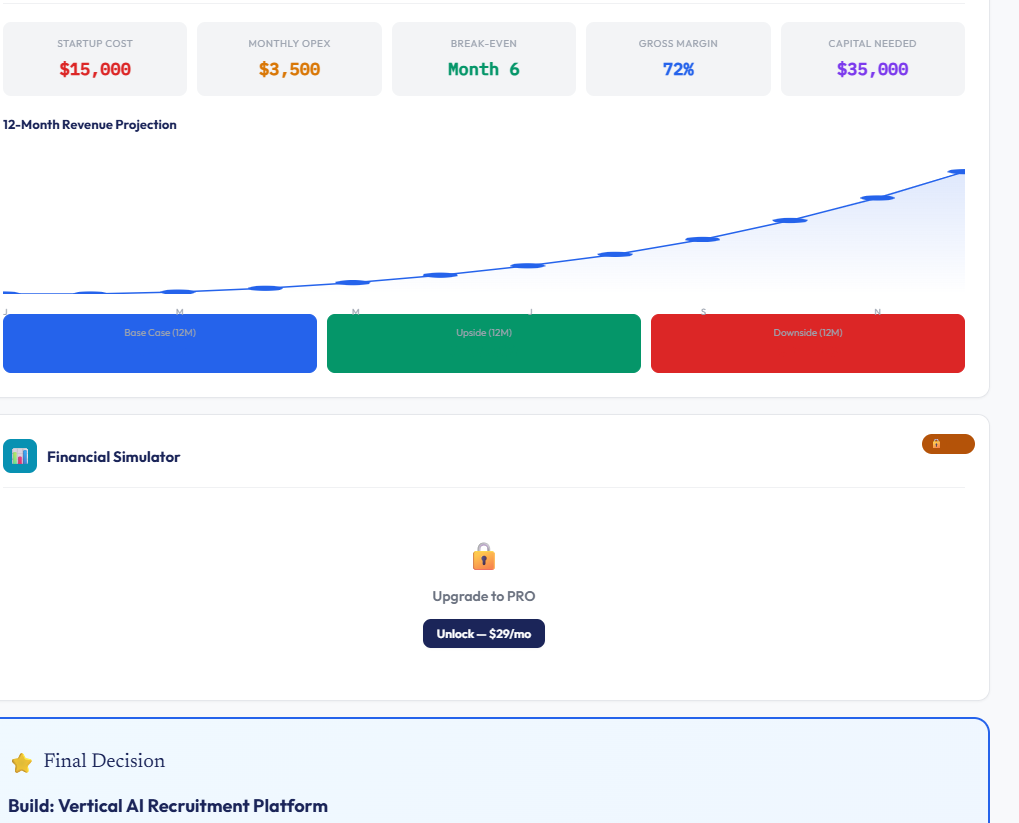Click the padlock above Upgrade to PRO
This screenshot has height=823, width=1019.
pos(483,556)
